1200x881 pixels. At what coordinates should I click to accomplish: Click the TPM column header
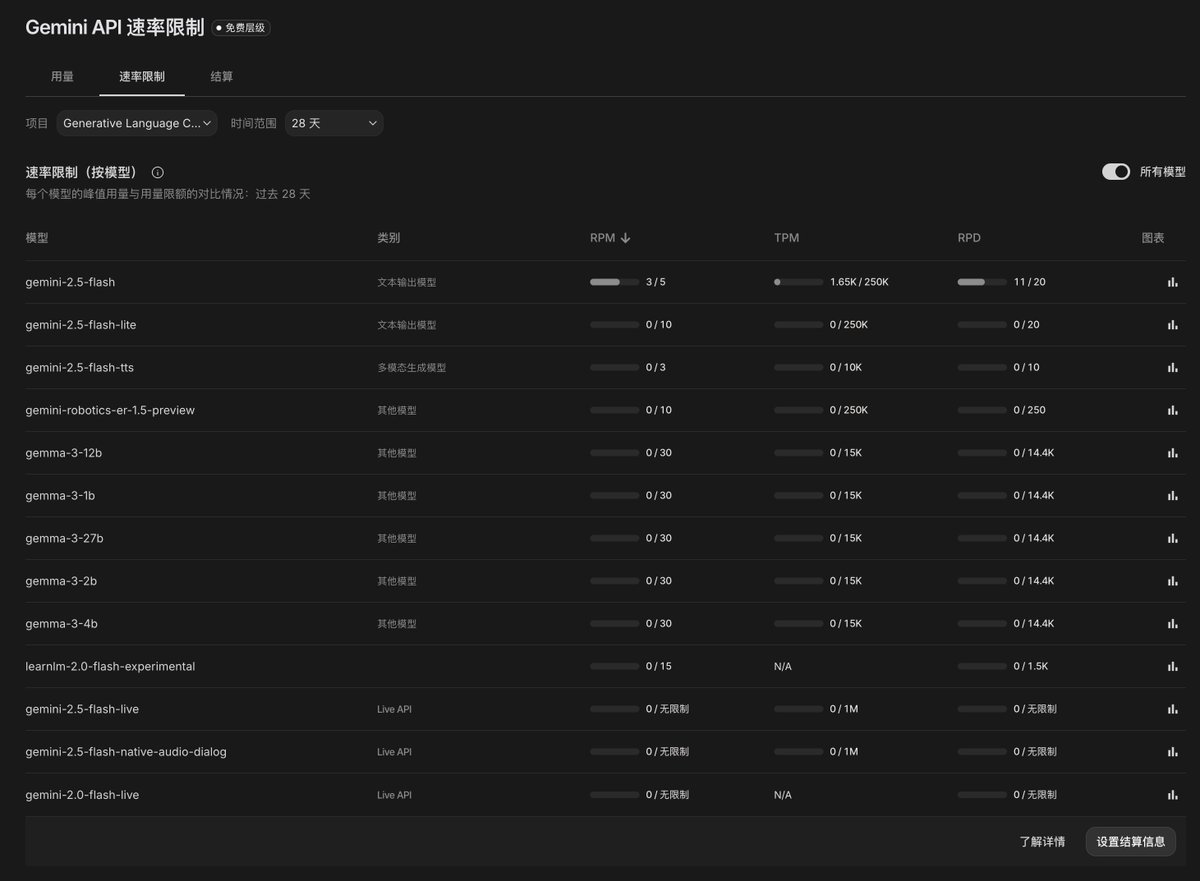(786, 238)
